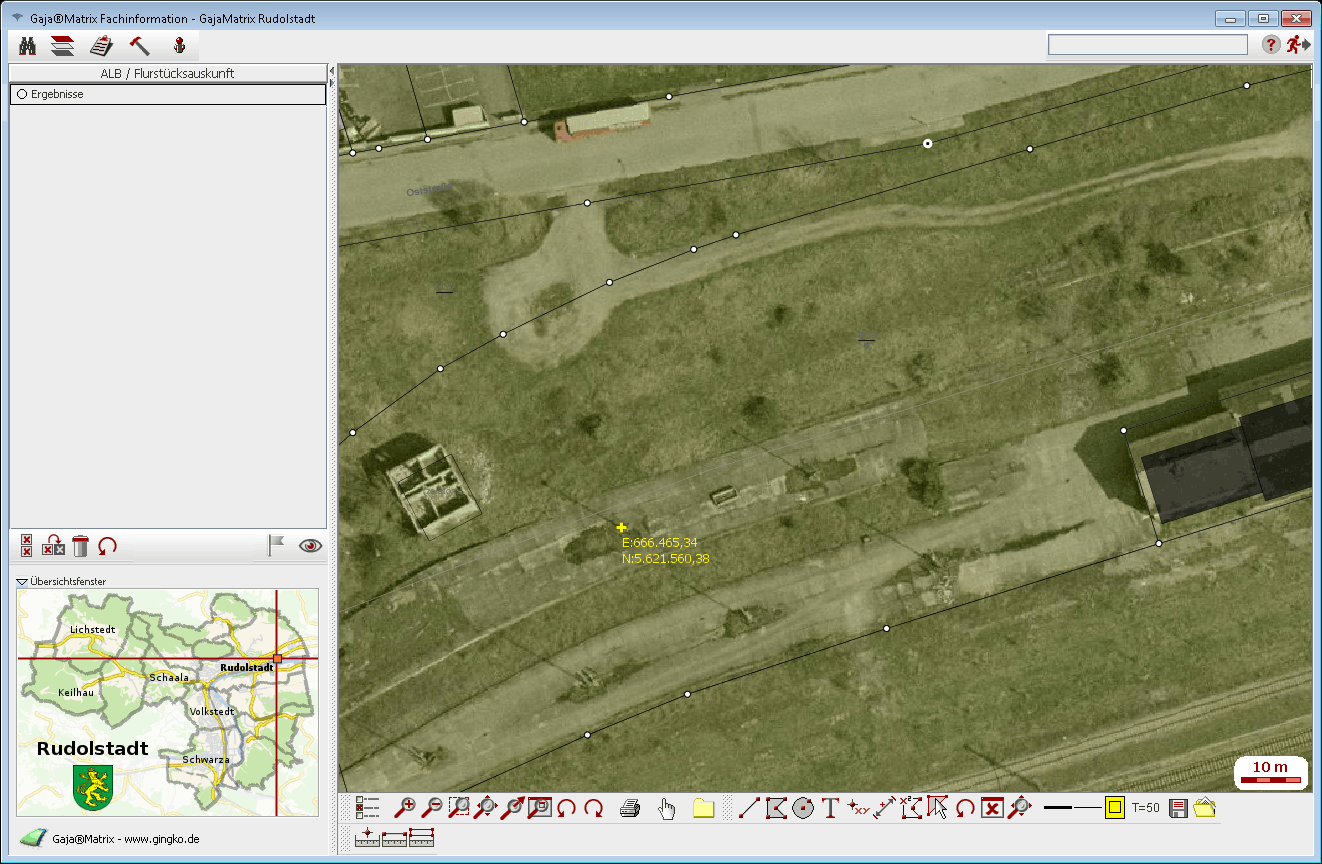
Task: Click the binoculars search icon
Action: point(27,45)
